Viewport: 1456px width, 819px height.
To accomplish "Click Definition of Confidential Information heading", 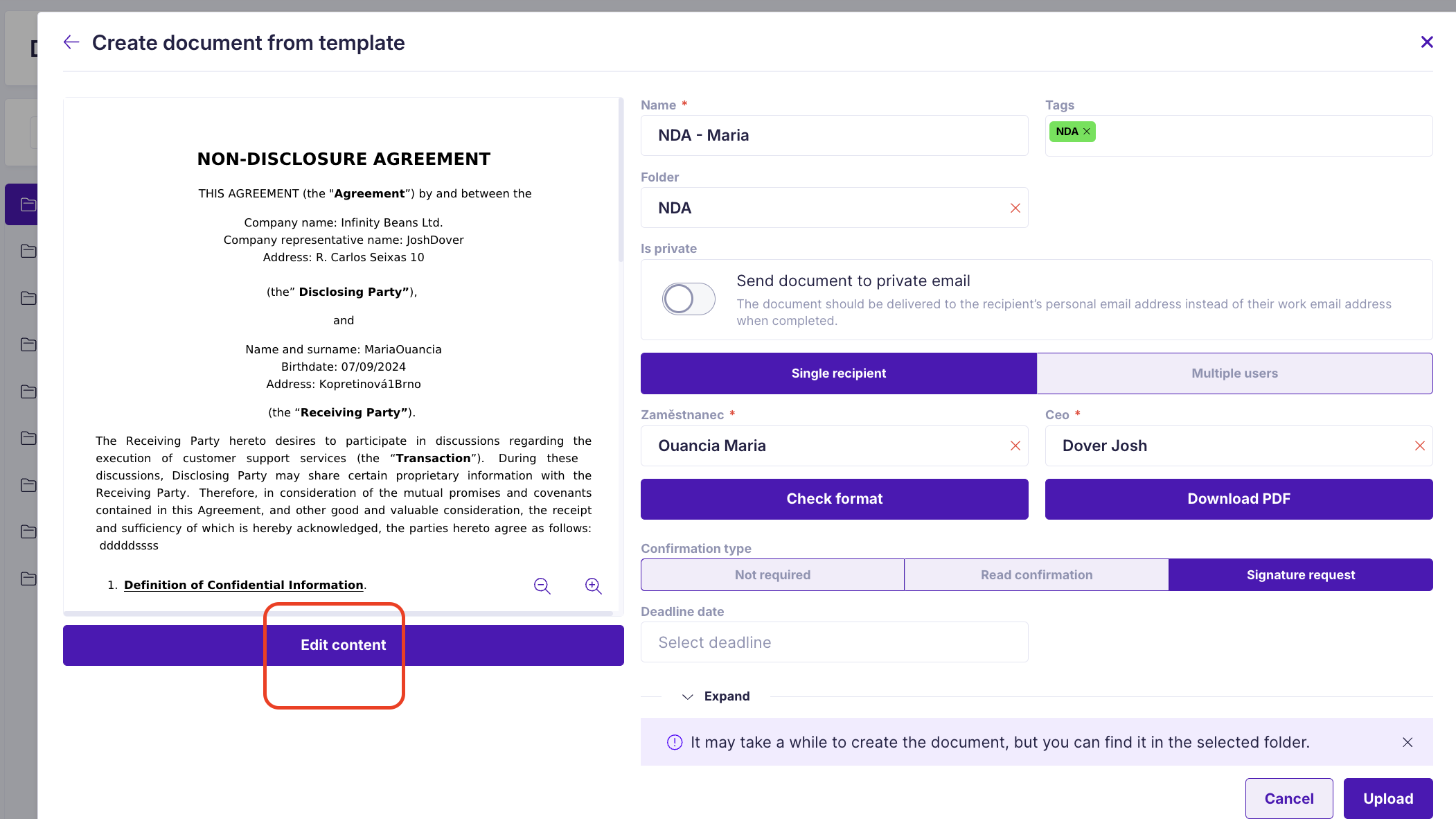I will [x=244, y=585].
